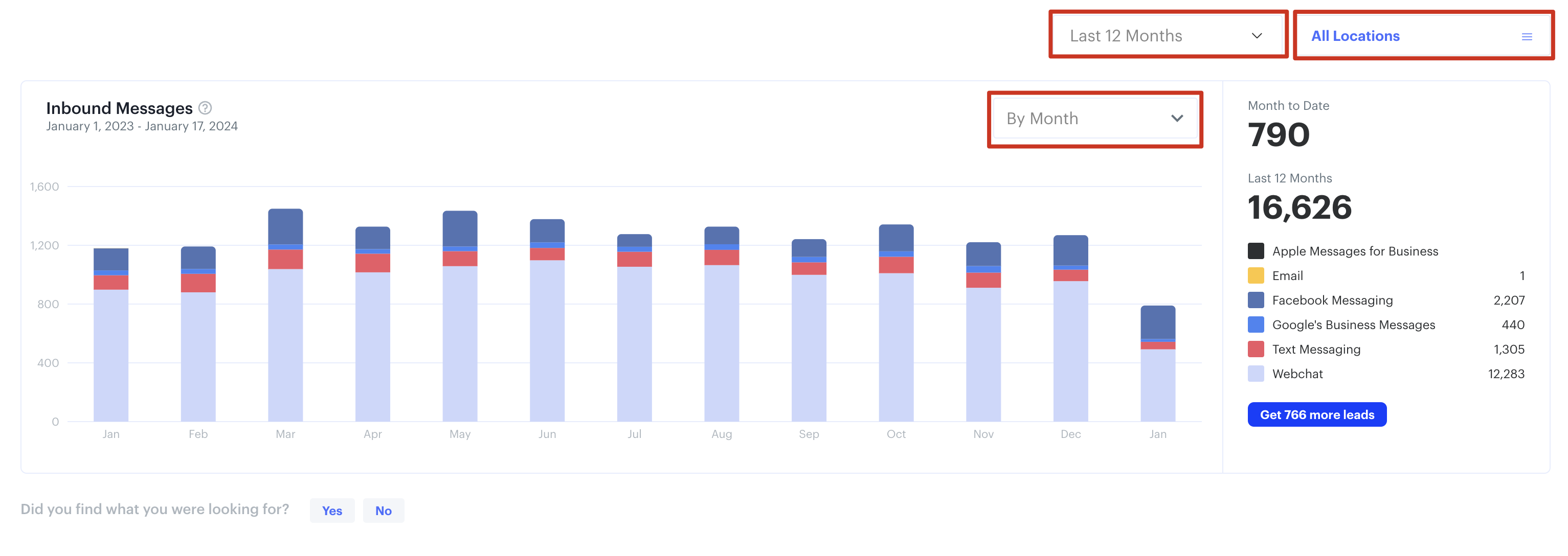1568x556 pixels.
Task: Toggle the Text Messaging red legend swatch
Action: [1255, 349]
